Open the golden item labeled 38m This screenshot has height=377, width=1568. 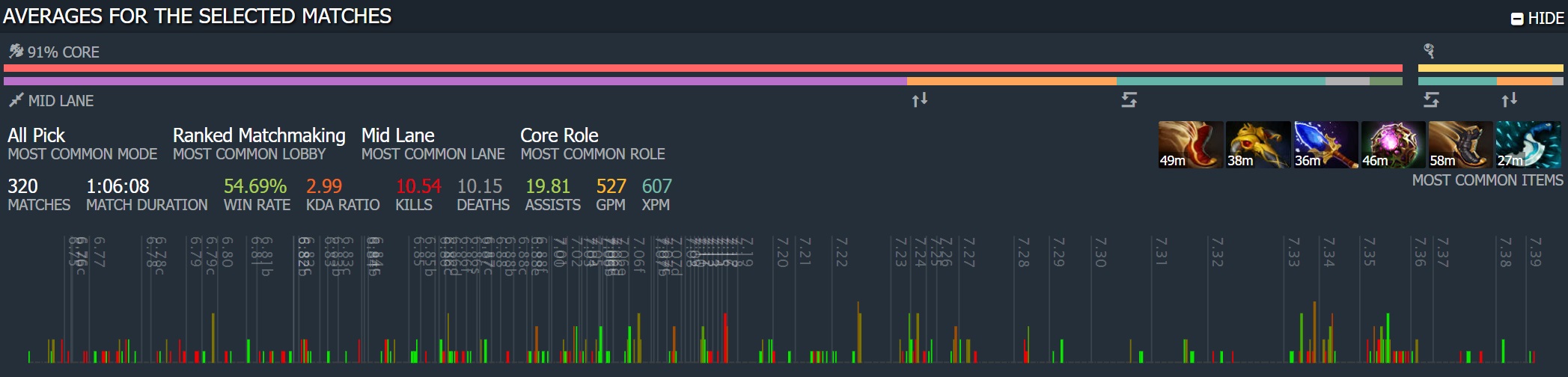click(1258, 144)
